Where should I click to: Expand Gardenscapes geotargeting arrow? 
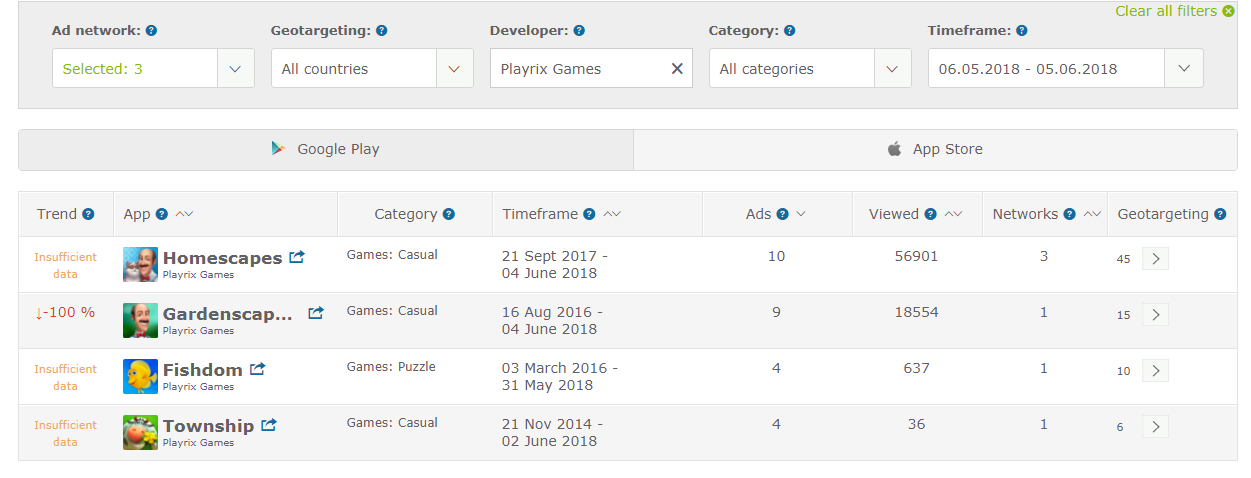click(x=1155, y=315)
